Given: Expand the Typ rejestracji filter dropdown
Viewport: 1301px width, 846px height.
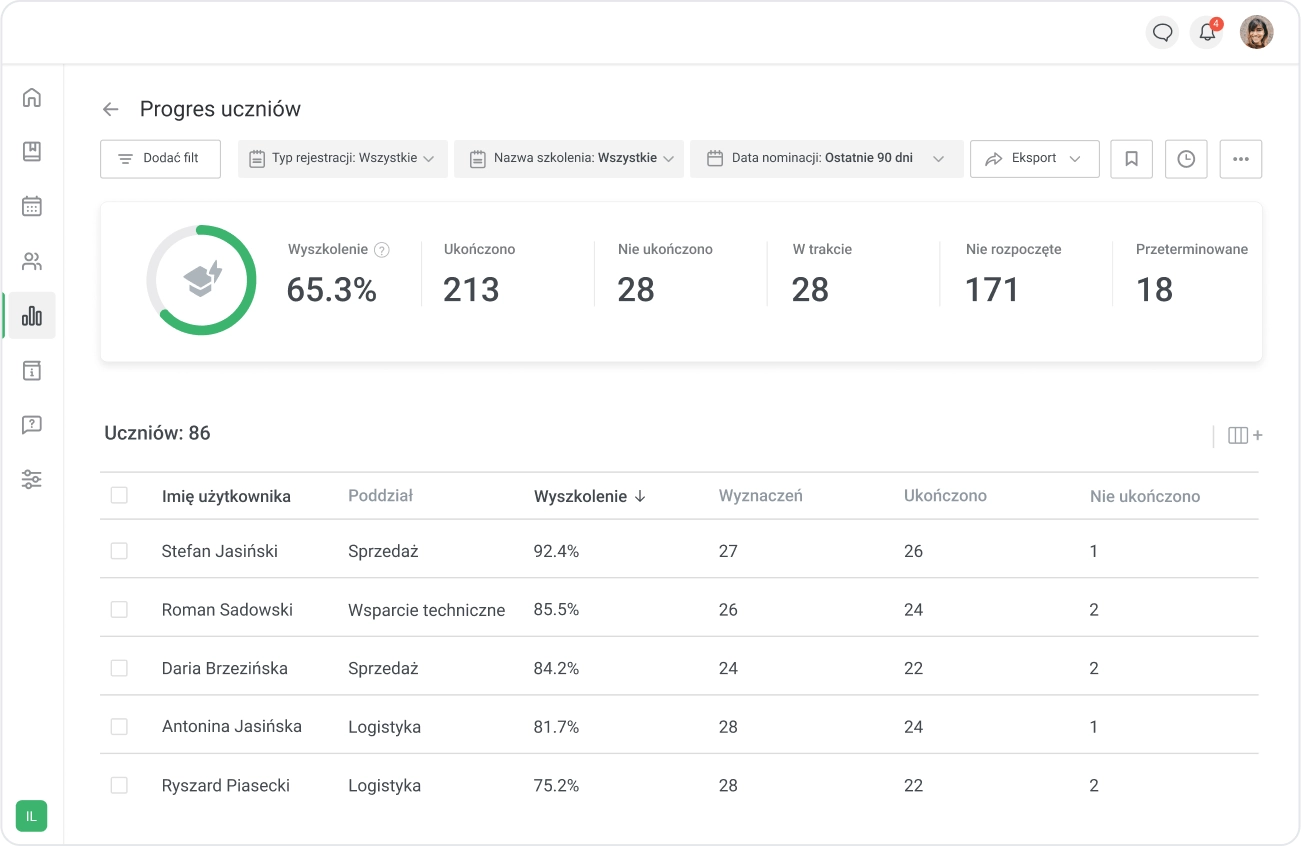Looking at the screenshot, I should coord(342,159).
